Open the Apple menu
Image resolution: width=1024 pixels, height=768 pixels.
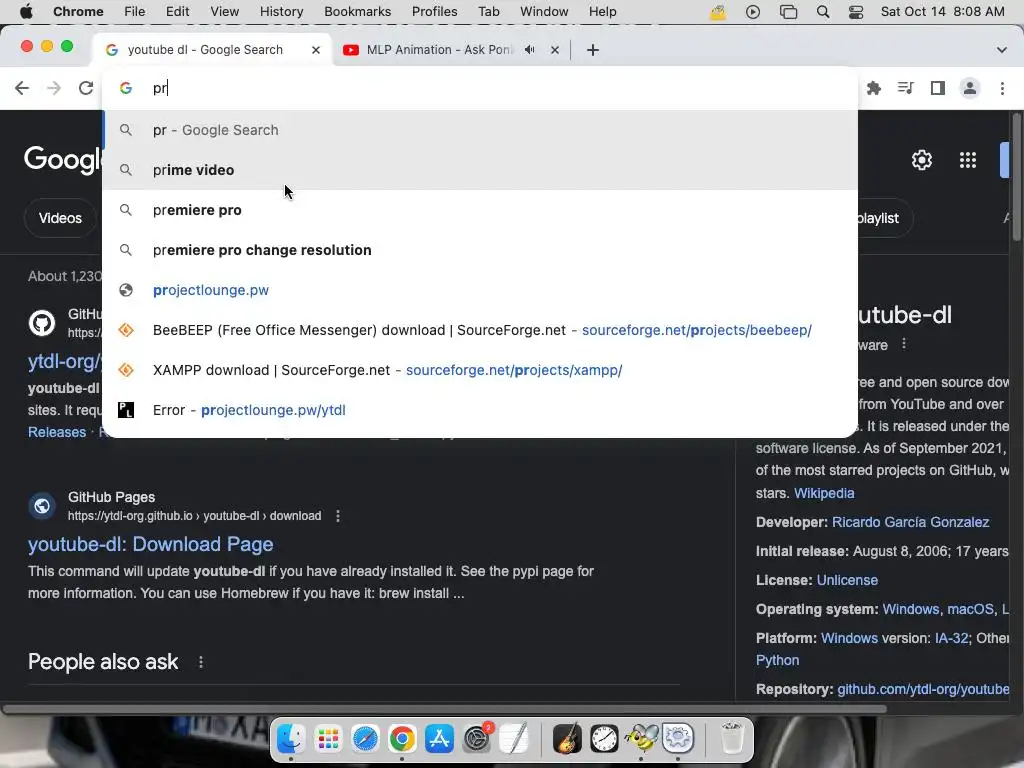[26, 12]
